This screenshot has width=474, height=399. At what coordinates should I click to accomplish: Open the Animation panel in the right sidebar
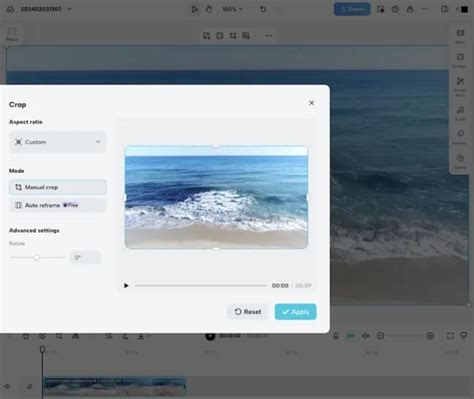coord(460,137)
